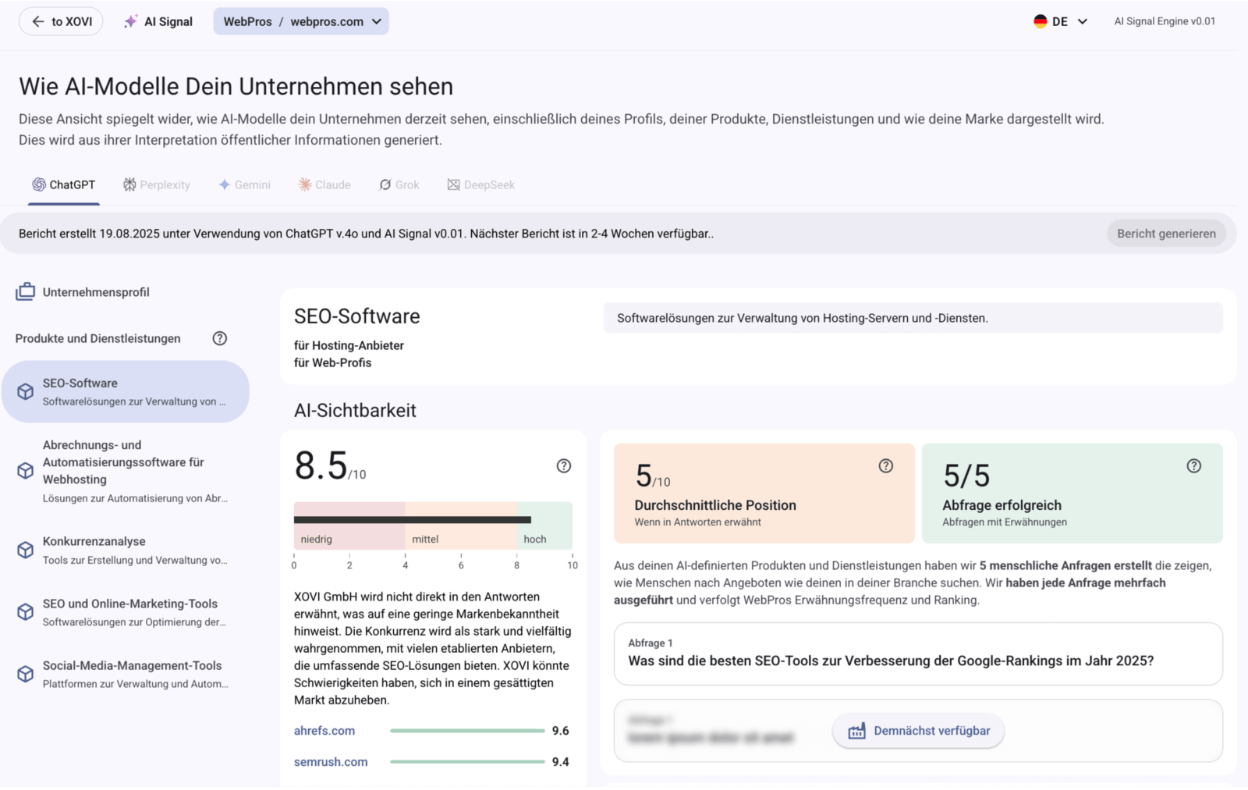Open Unternehmensprofil in the sidebar

82,292
